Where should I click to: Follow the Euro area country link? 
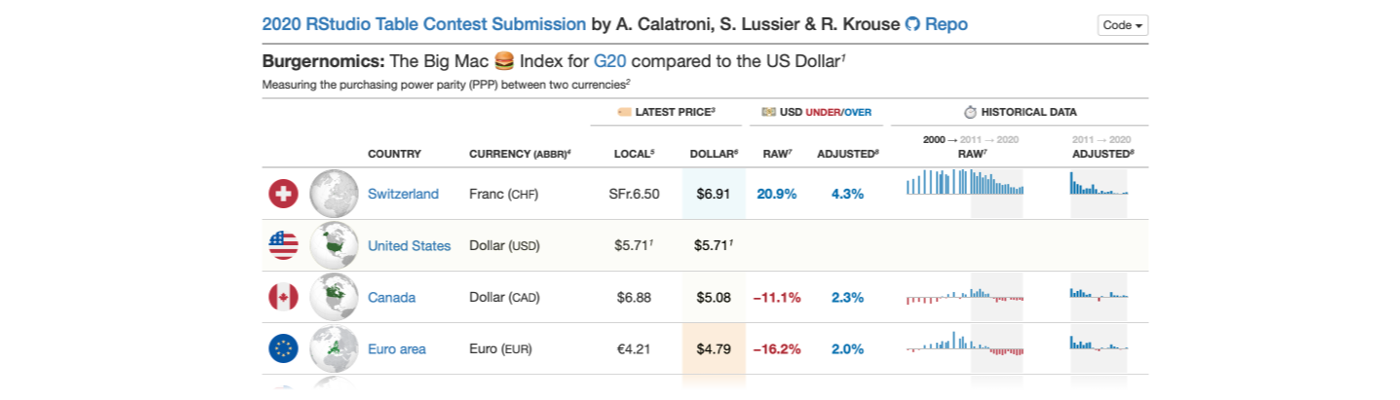[x=397, y=349]
